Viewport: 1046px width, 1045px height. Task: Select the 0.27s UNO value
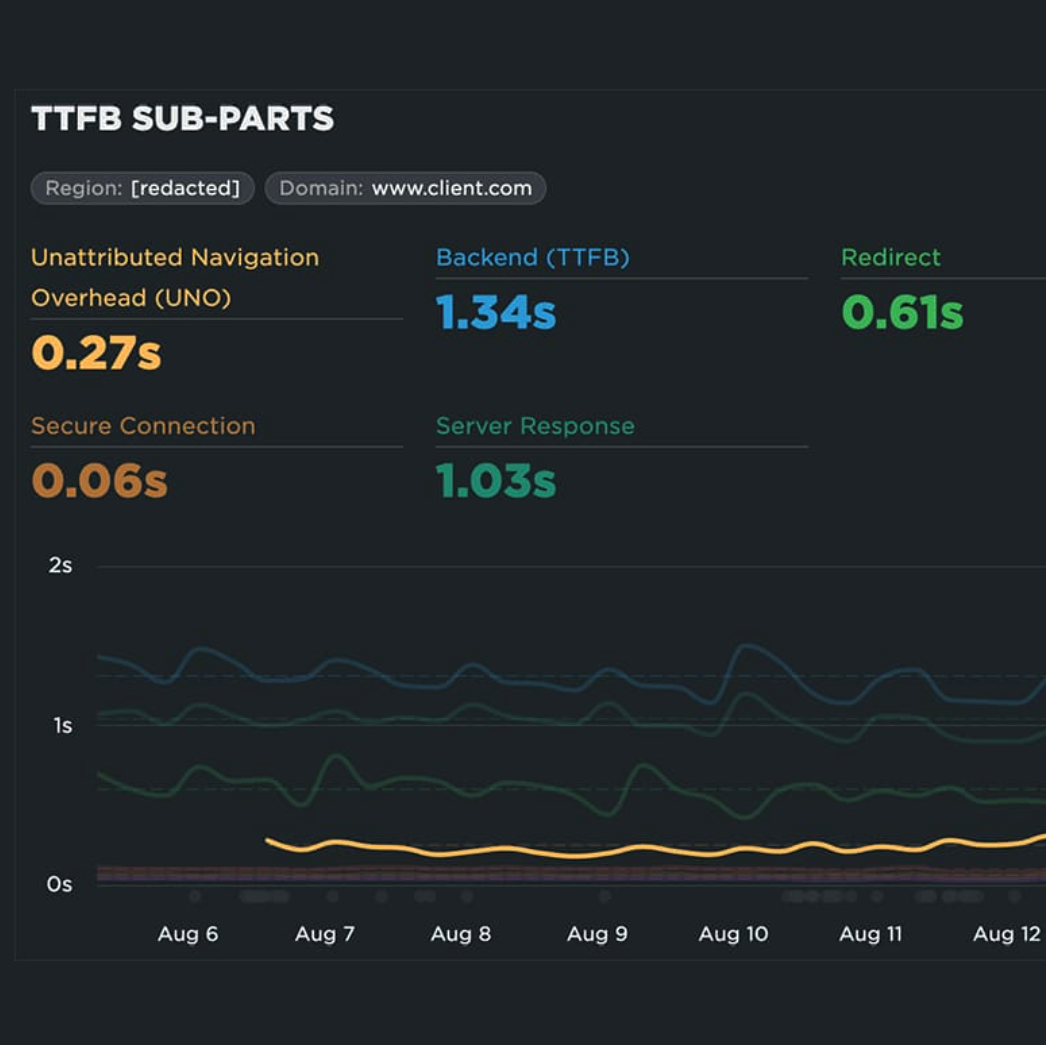pyautogui.click(x=97, y=353)
